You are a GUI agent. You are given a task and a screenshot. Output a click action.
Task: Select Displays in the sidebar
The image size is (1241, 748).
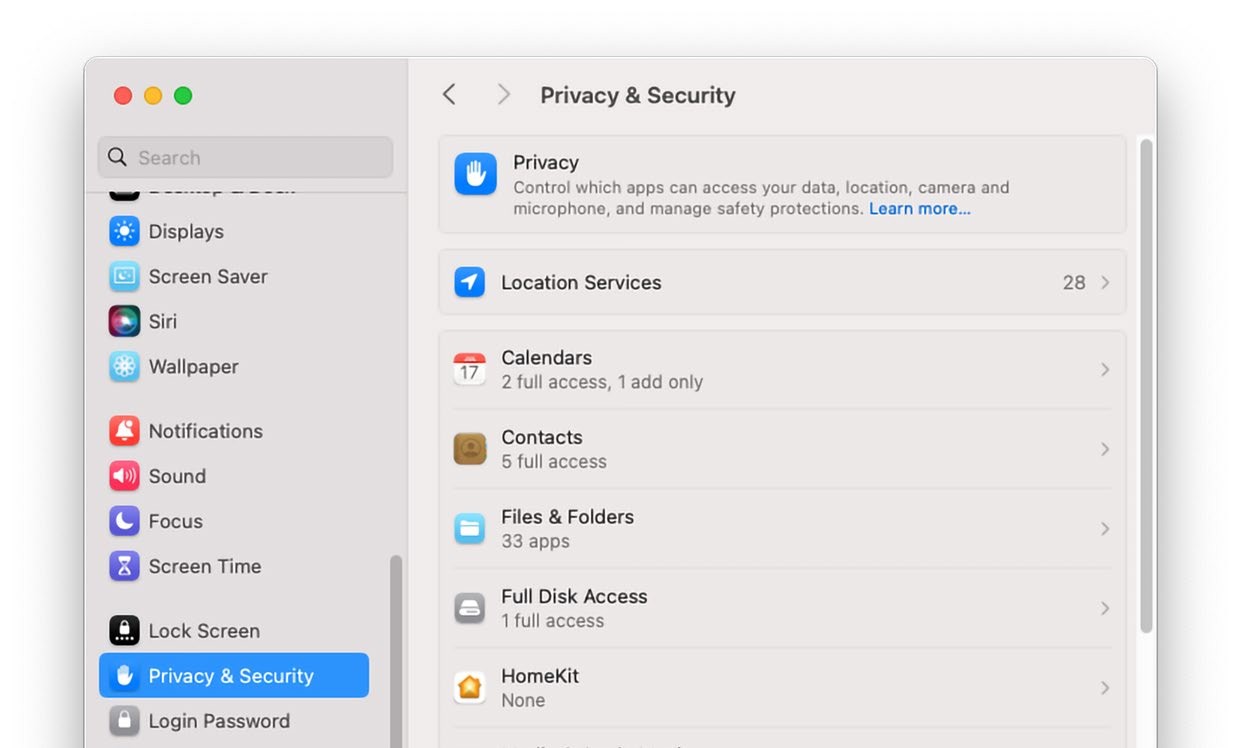click(x=234, y=231)
